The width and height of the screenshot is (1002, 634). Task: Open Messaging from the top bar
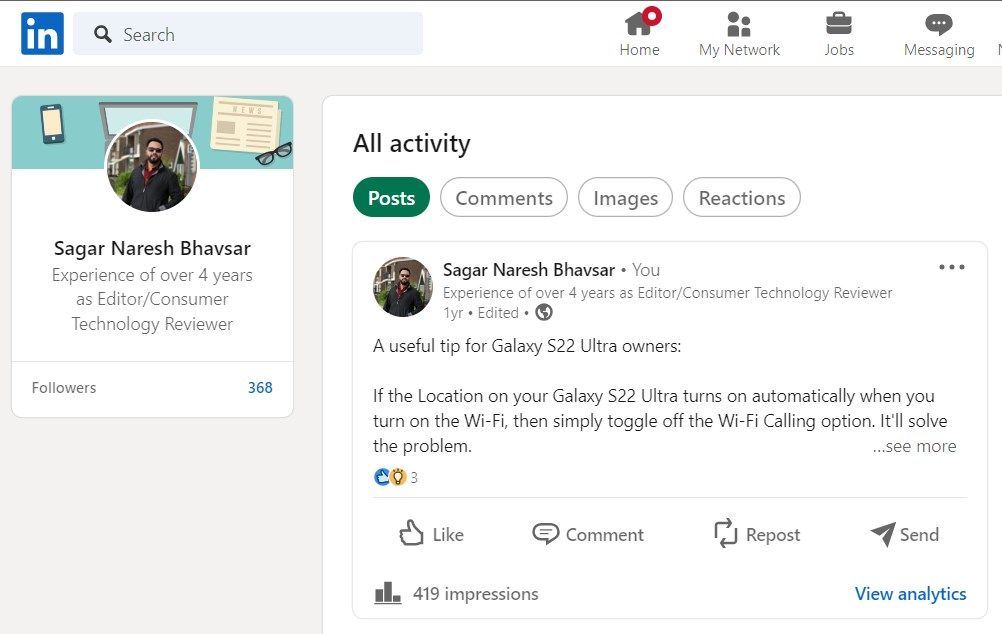[939, 33]
